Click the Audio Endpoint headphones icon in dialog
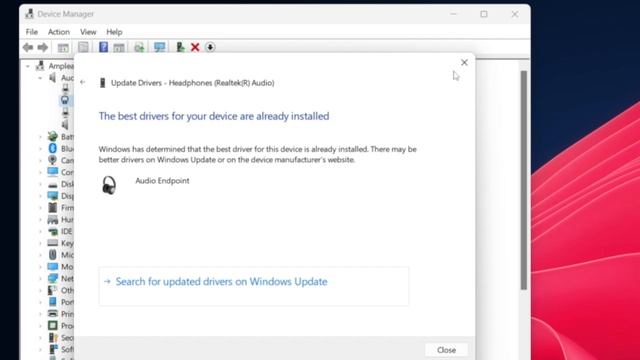Screen dimensions: 640x360 click(x=109, y=185)
